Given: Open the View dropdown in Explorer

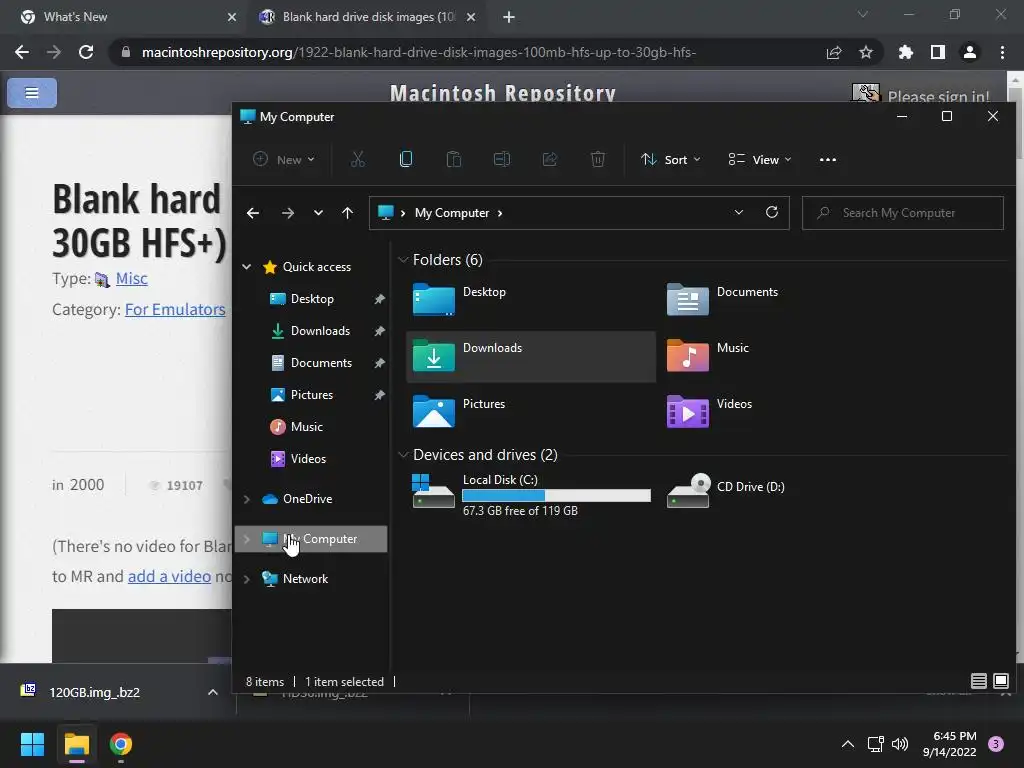Looking at the screenshot, I should click(760, 159).
